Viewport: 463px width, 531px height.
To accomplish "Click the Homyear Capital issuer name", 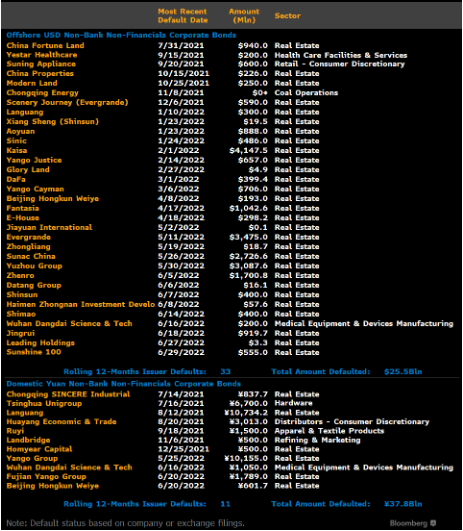I will point(39,449).
